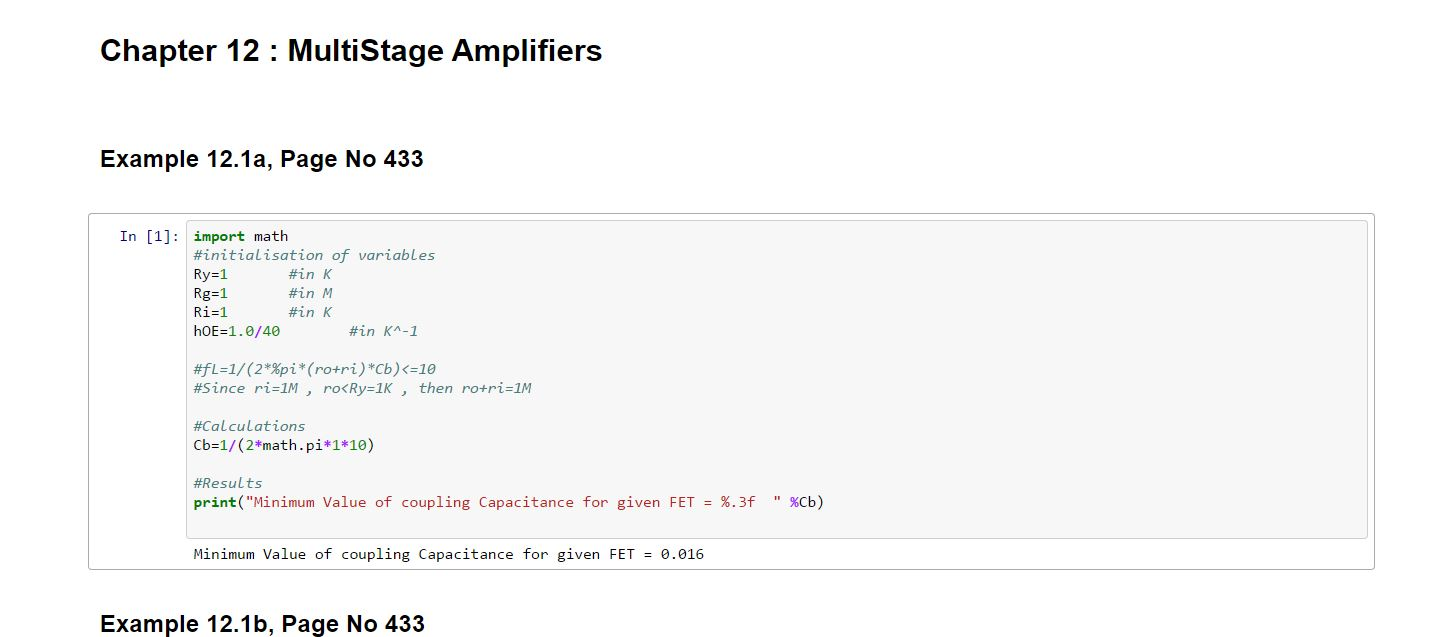Viewport: 1453px width, 637px height.
Task: Click the #fL=1/(2*%pi formula comment
Action: pyautogui.click(x=314, y=369)
